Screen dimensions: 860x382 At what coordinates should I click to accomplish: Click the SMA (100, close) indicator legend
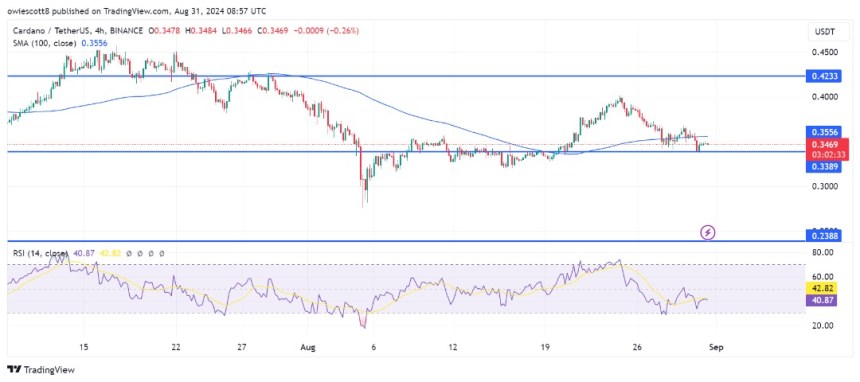[43, 42]
